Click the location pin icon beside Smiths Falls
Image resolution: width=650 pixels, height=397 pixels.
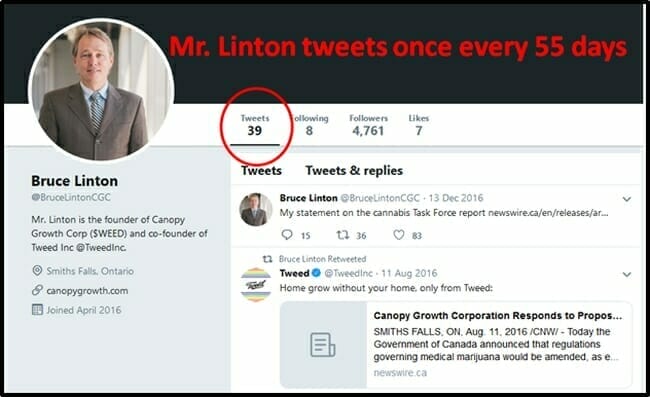tap(37, 271)
